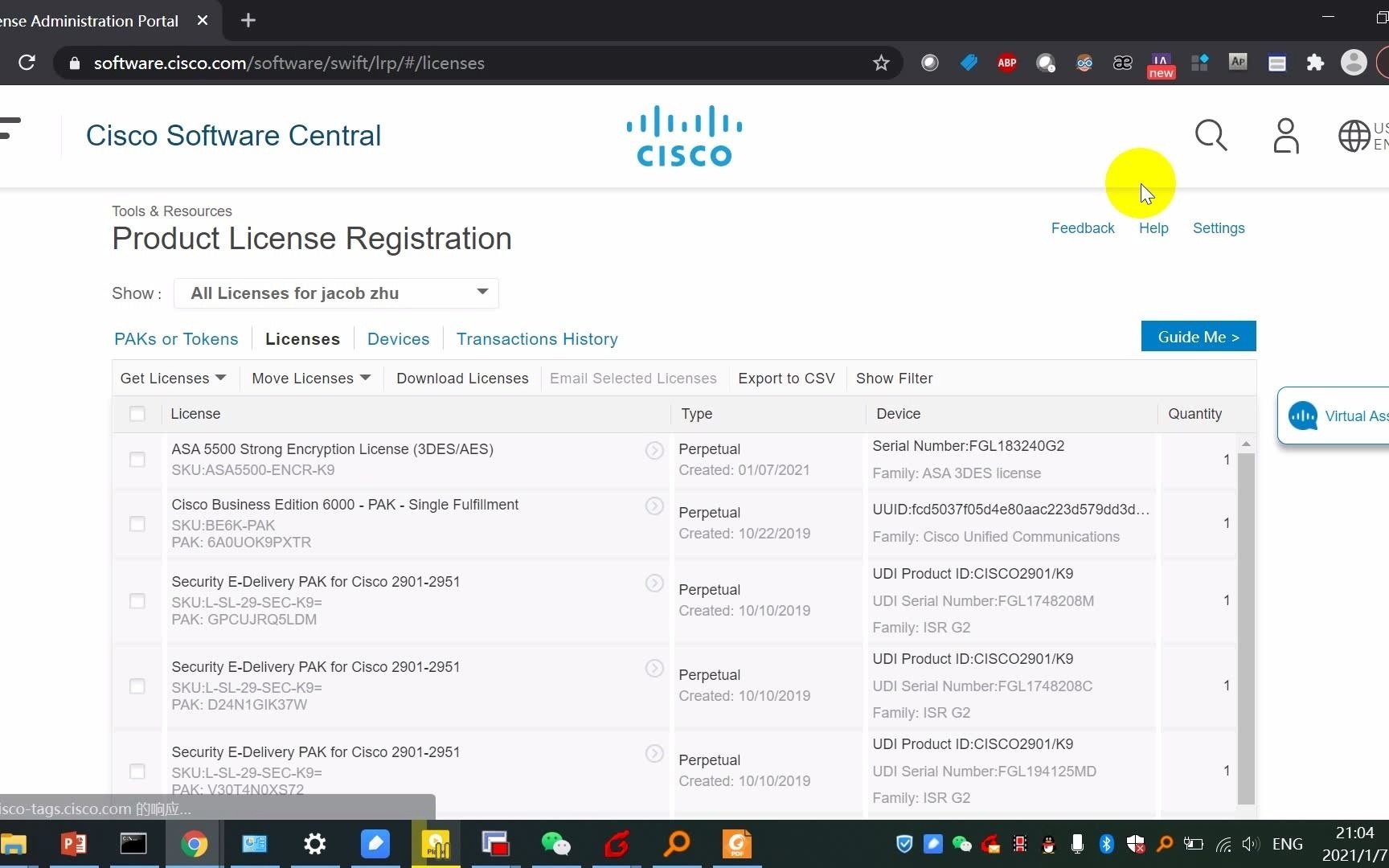Viewport: 1389px width, 868px height.
Task: Expand the Get Licenses menu
Action: [x=173, y=379]
